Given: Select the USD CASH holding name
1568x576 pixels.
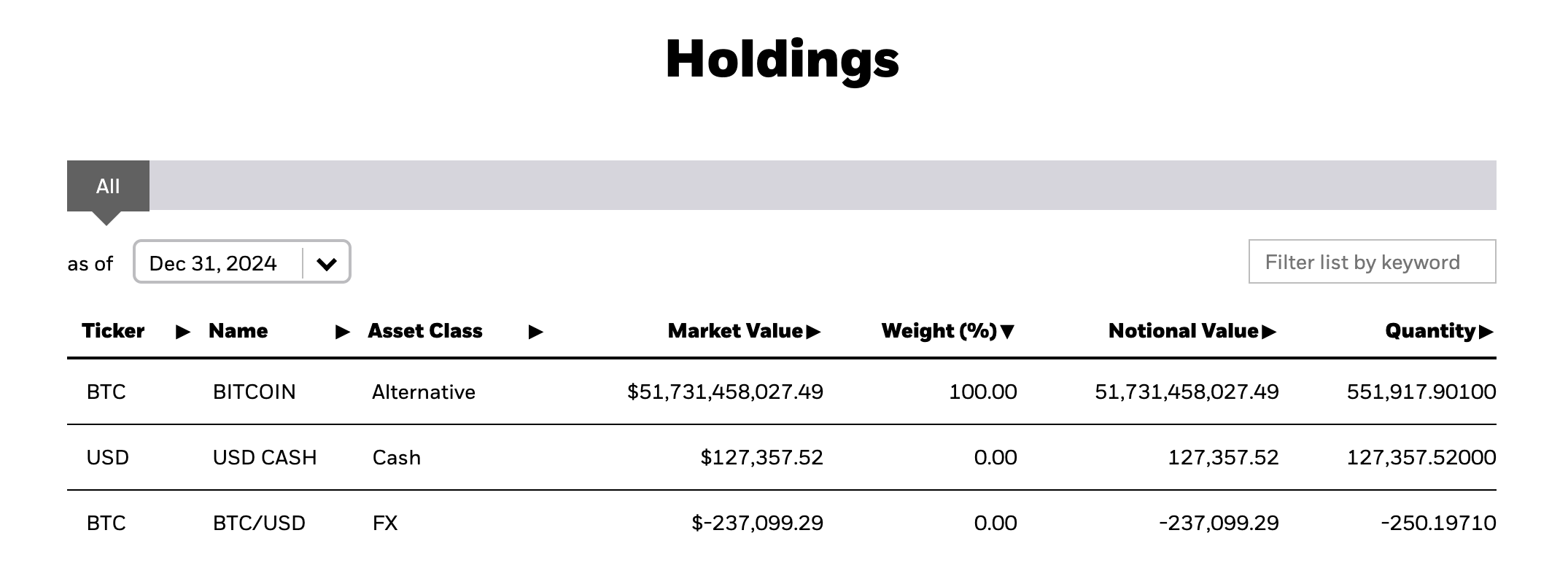Looking at the screenshot, I should coord(265,458).
